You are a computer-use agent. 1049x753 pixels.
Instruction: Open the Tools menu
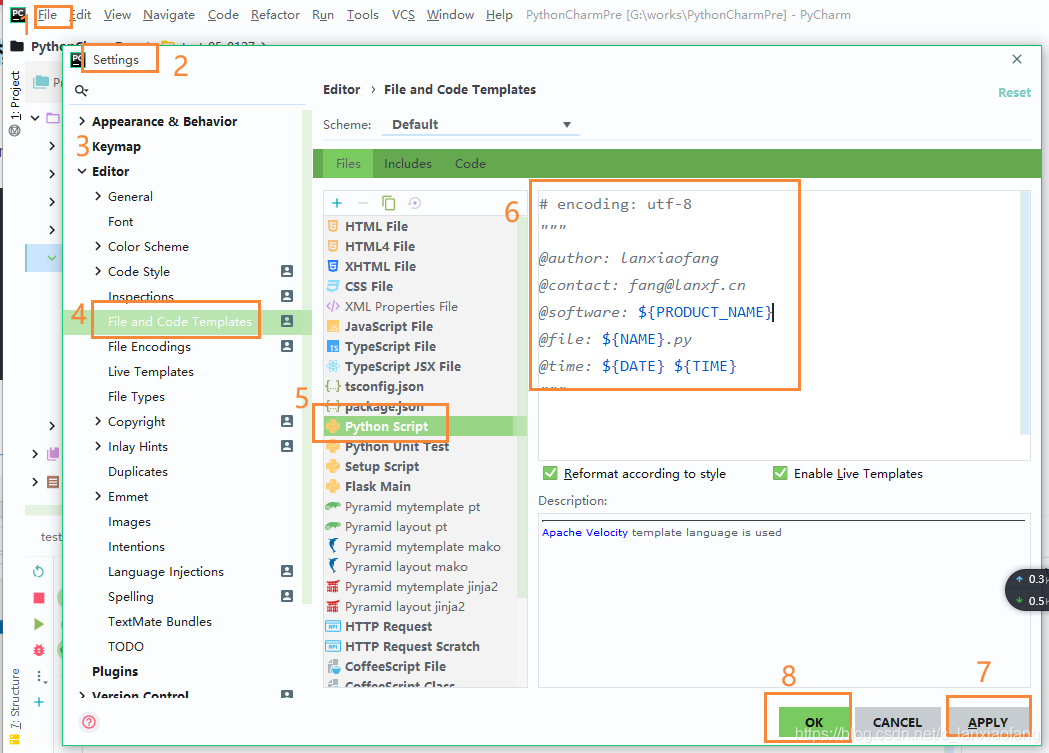[363, 15]
